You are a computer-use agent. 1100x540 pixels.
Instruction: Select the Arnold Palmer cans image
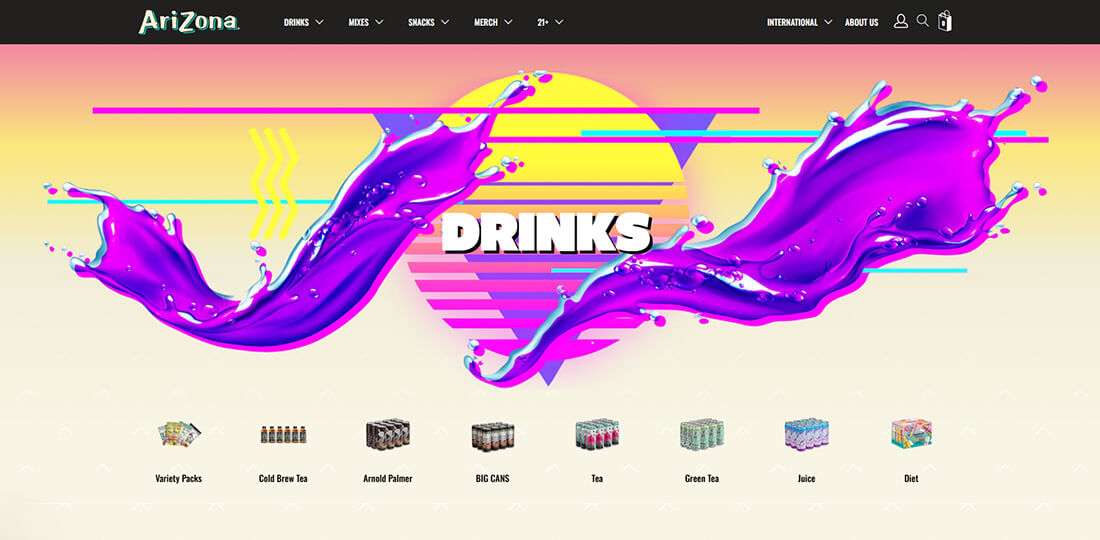tap(388, 434)
